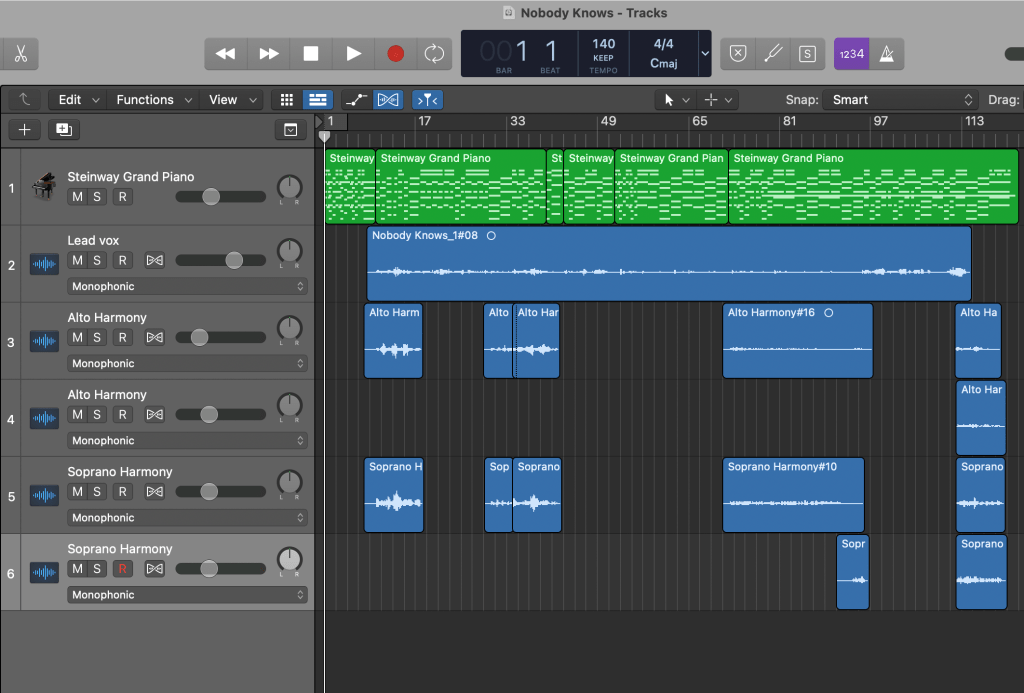Solo the Steinway Grand Piano track

pos(97,197)
